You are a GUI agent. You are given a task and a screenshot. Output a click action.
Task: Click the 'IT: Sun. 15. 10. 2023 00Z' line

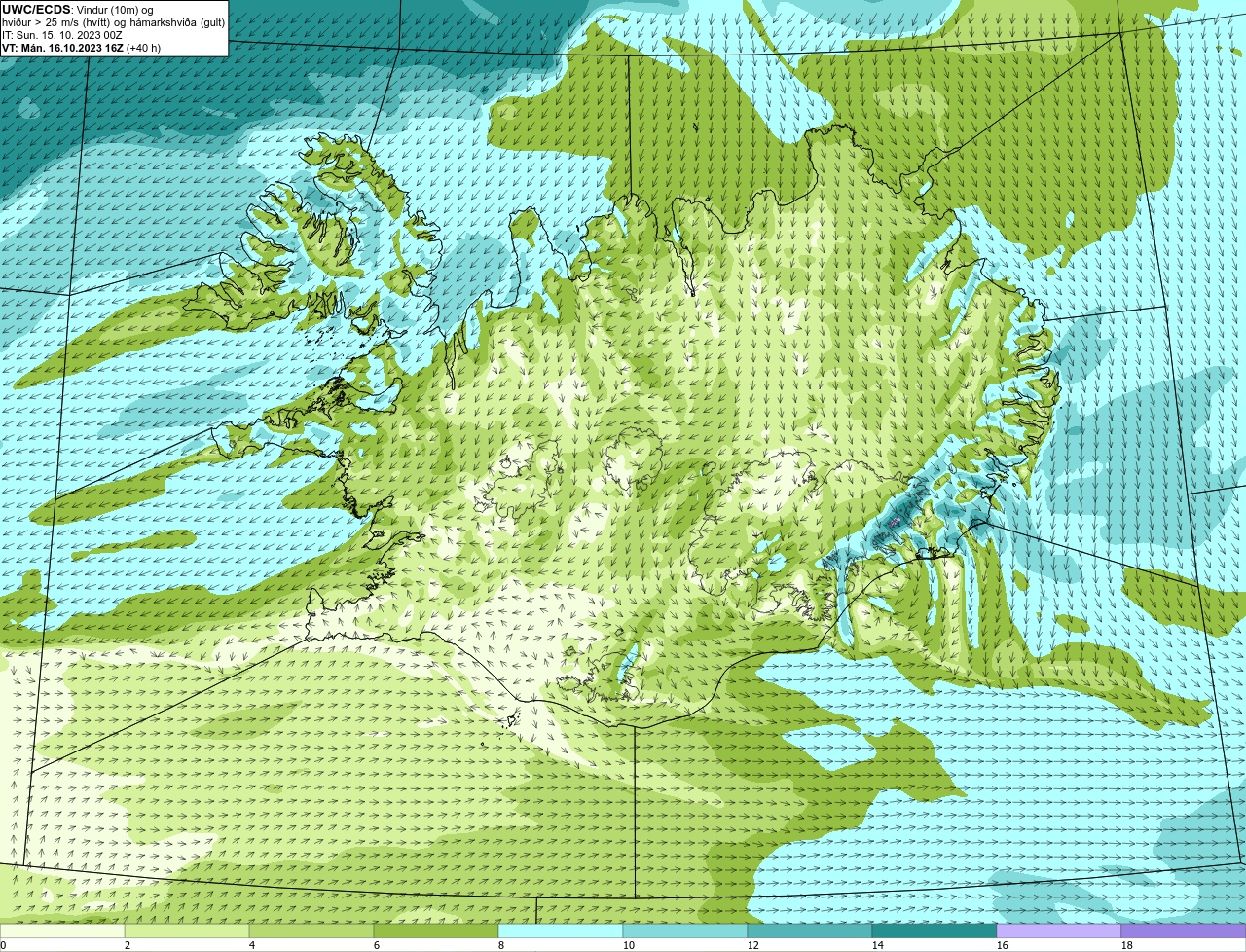tap(61, 35)
